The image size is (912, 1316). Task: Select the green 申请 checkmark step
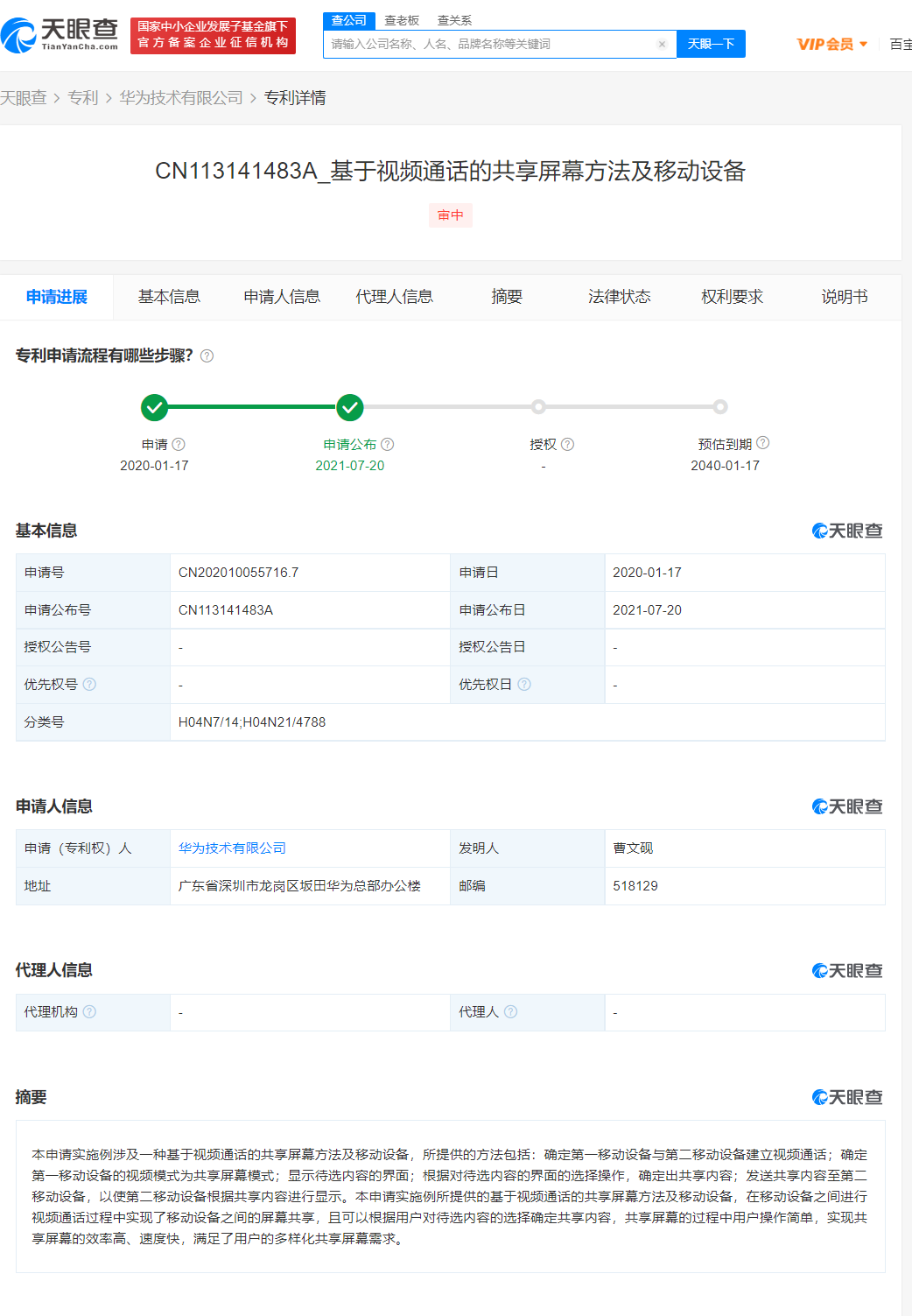click(x=154, y=407)
